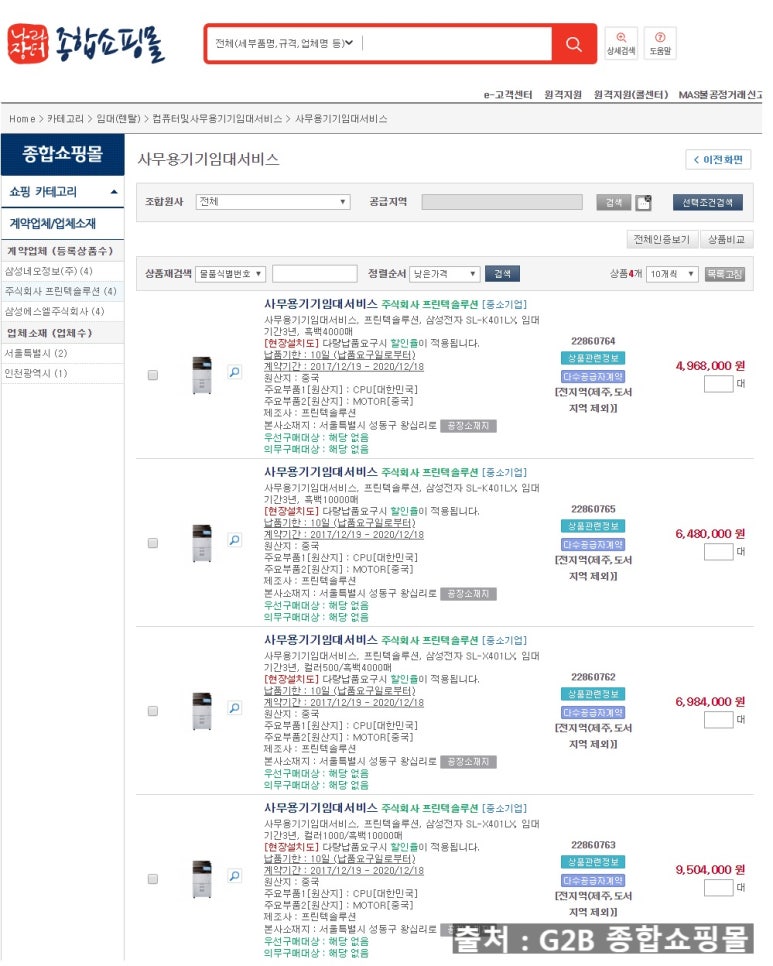This screenshot has width=773, height=966.
Task: Click 공장소재지 button of product 22860764
Action: (468, 426)
